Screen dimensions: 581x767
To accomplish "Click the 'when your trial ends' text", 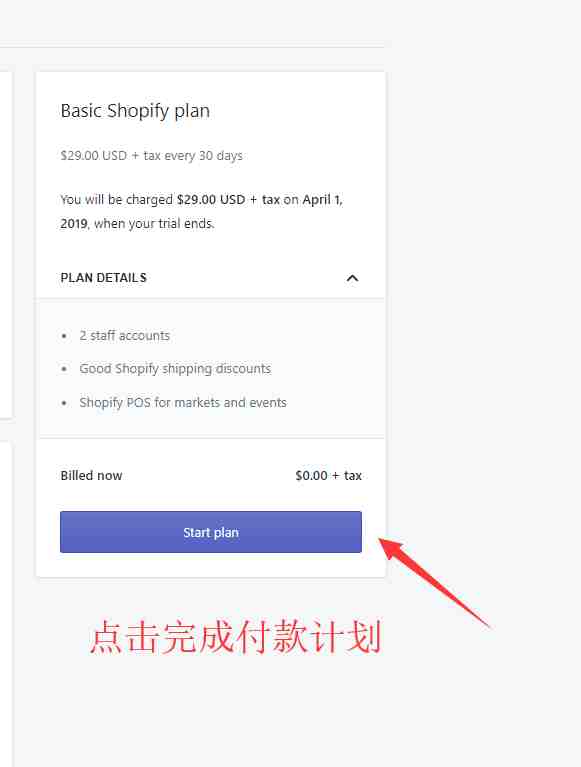I will tap(154, 224).
